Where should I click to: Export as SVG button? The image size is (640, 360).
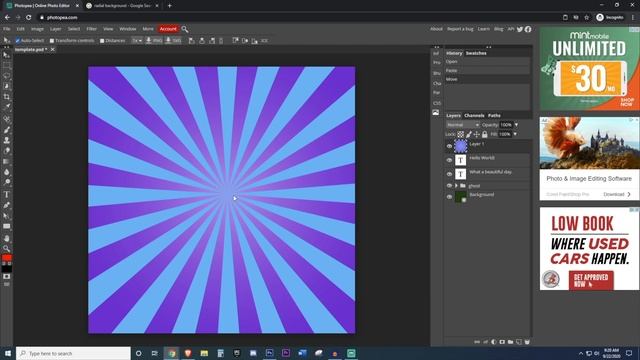tap(173, 41)
